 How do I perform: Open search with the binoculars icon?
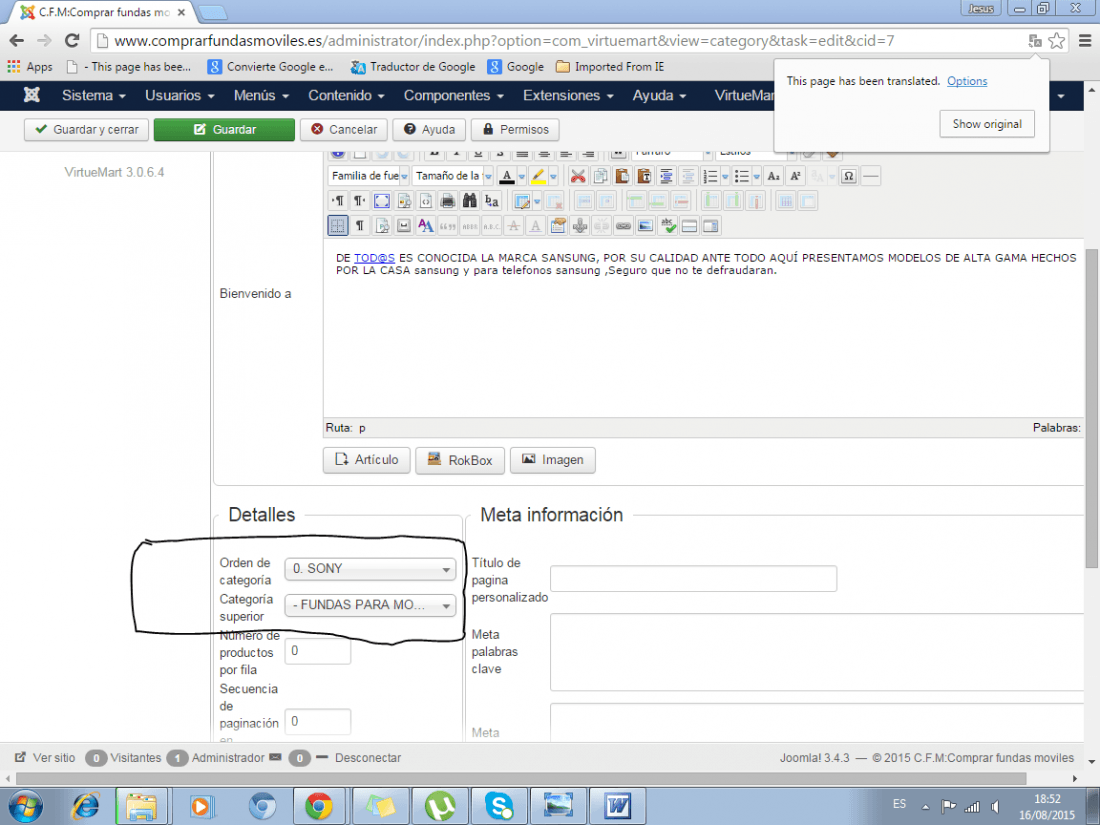[470, 201]
